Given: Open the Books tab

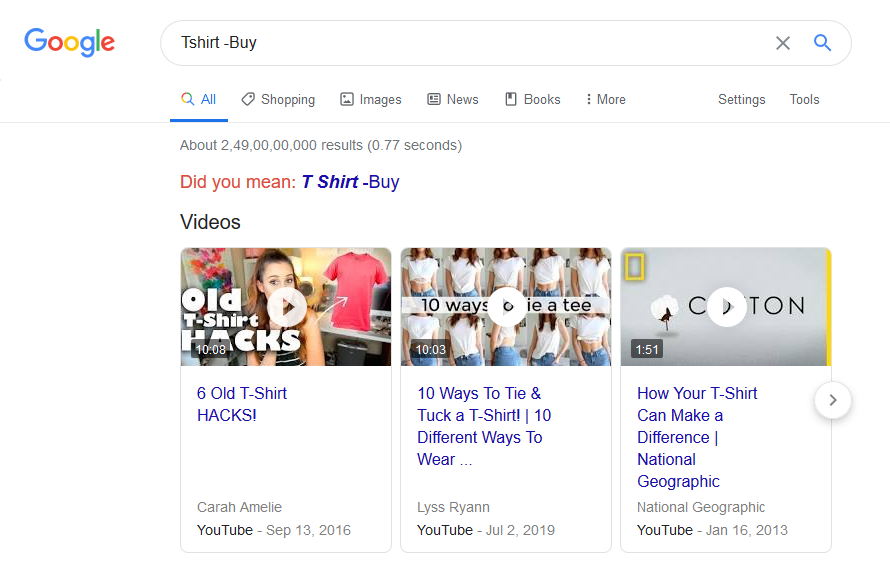Looking at the screenshot, I should (x=533, y=100).
